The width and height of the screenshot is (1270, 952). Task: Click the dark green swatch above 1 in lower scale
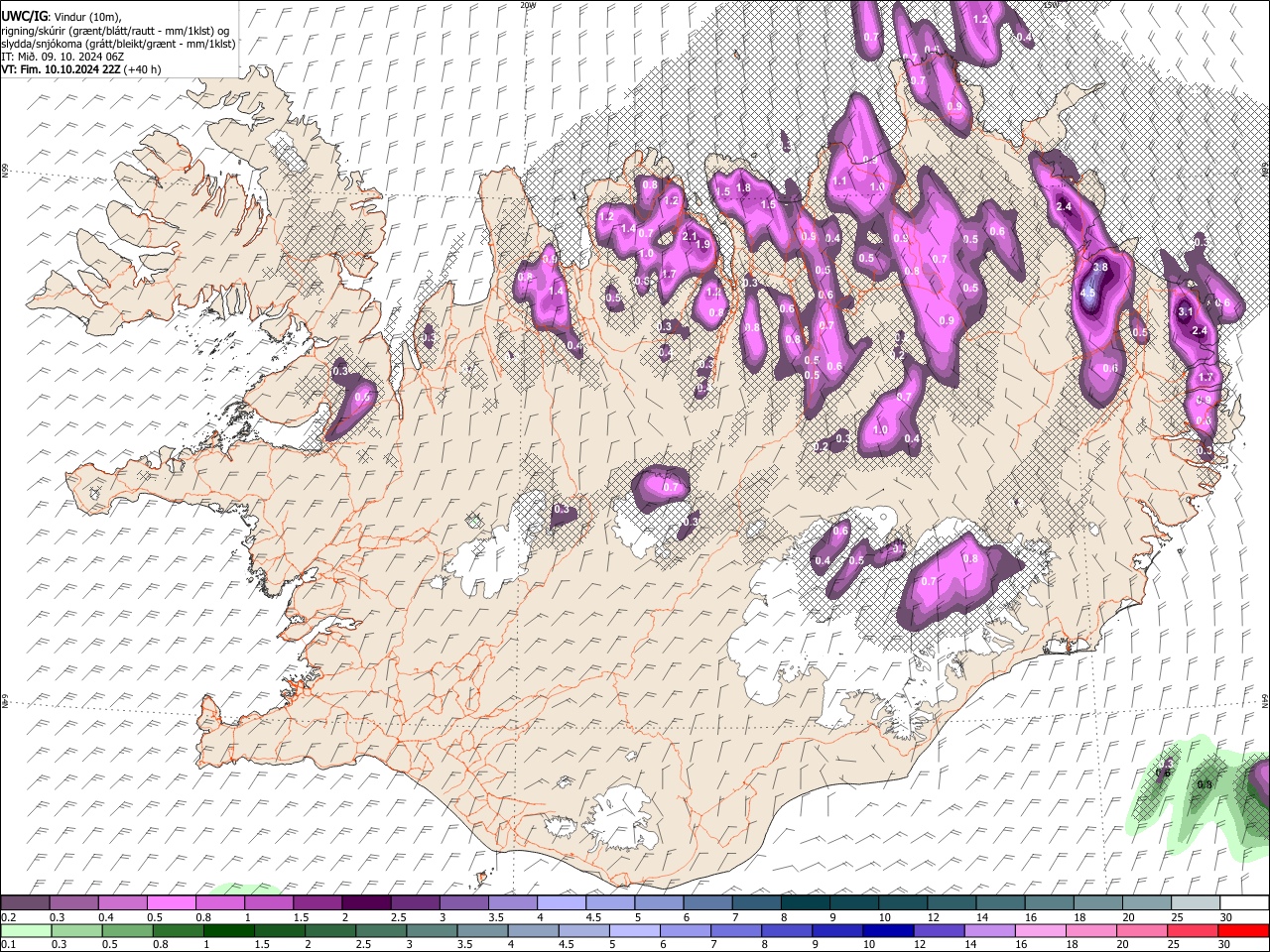pyautogui.click(x=228, y=930)
